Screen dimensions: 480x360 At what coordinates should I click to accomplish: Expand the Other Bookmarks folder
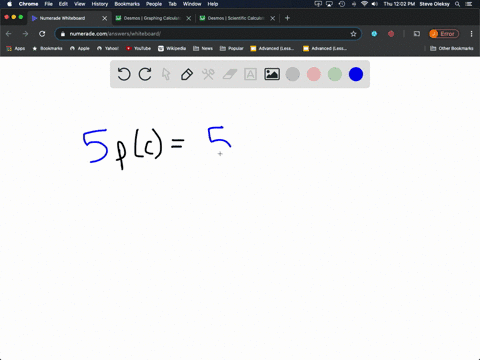tap(452, 48)
